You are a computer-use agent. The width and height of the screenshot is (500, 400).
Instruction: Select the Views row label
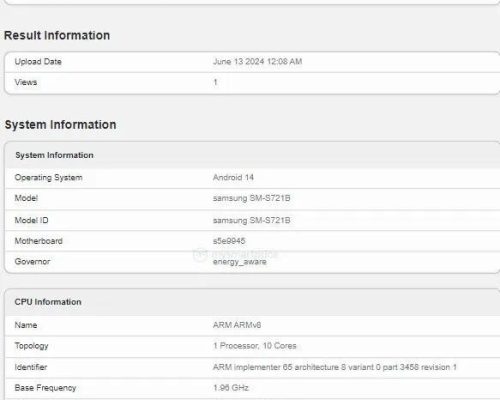point(26,82)
